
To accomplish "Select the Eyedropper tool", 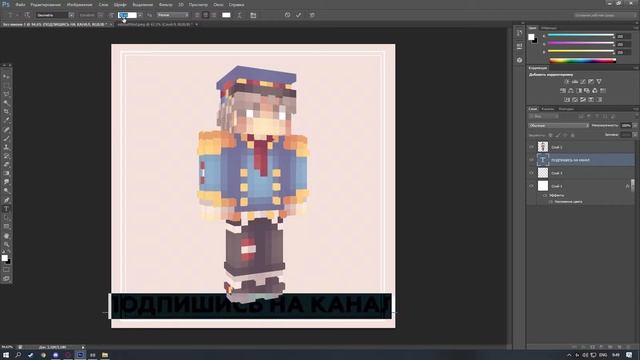I will tap(6, 120).
